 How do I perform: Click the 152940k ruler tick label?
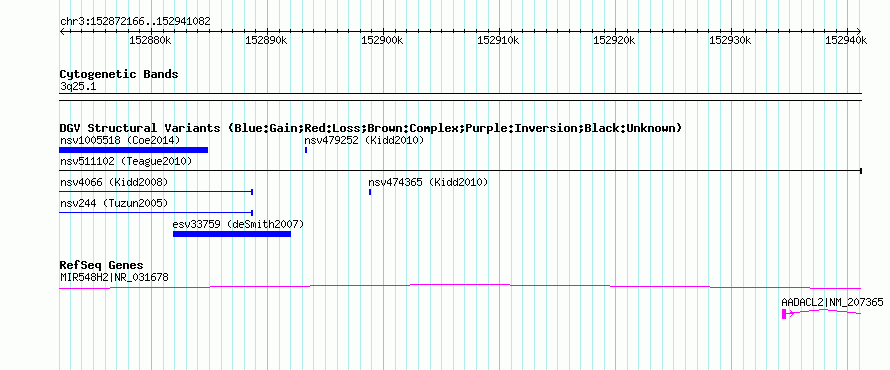coord(846,40)
